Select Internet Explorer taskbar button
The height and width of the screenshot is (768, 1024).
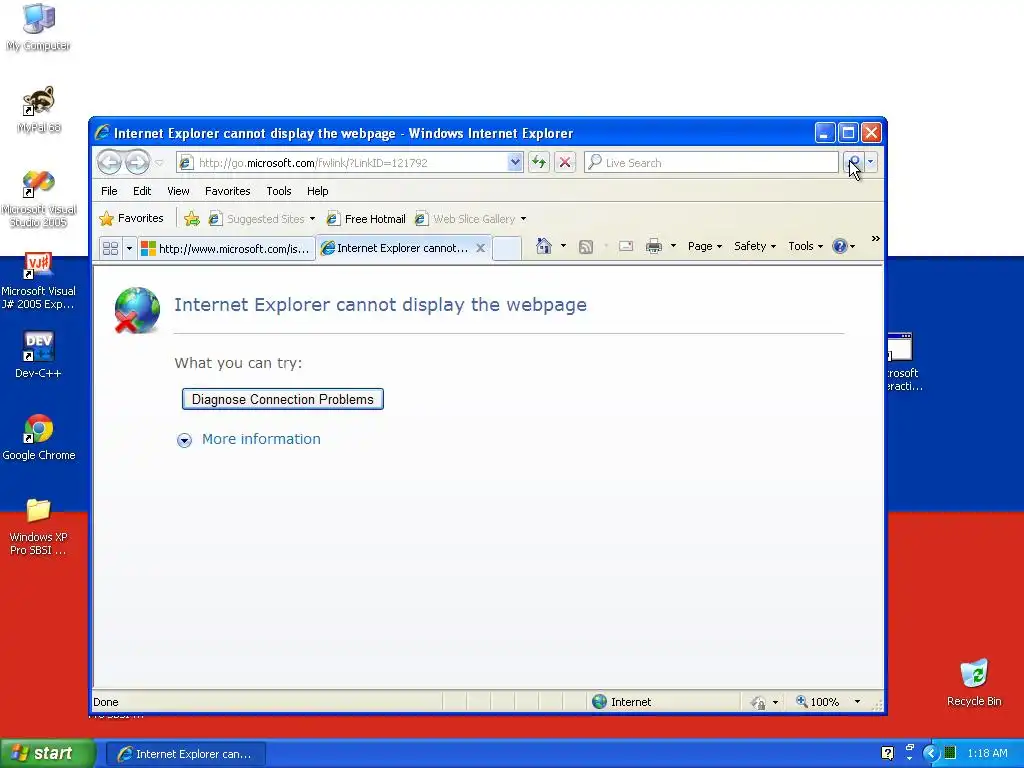186,754
